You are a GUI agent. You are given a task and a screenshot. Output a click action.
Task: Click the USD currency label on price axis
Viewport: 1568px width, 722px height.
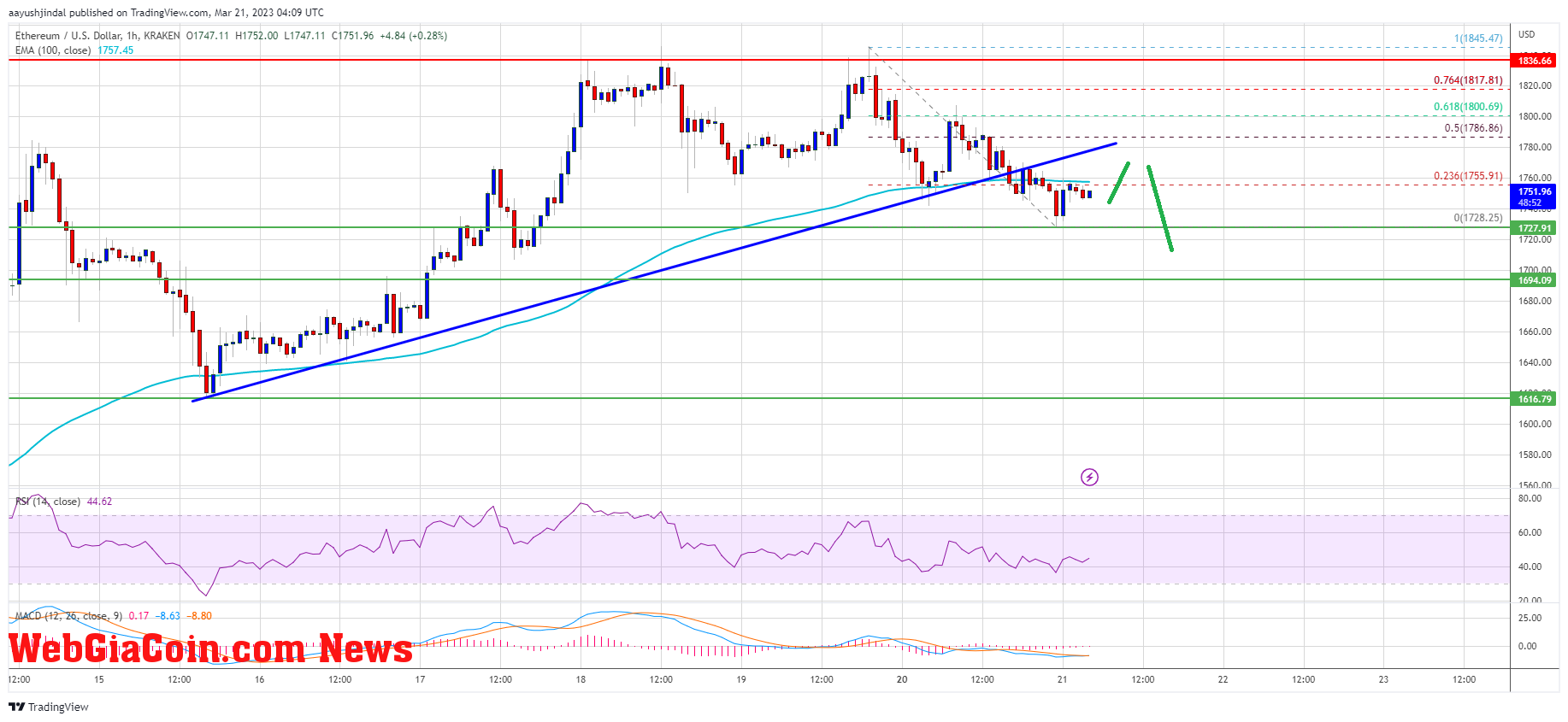(x=1527, y=34)
